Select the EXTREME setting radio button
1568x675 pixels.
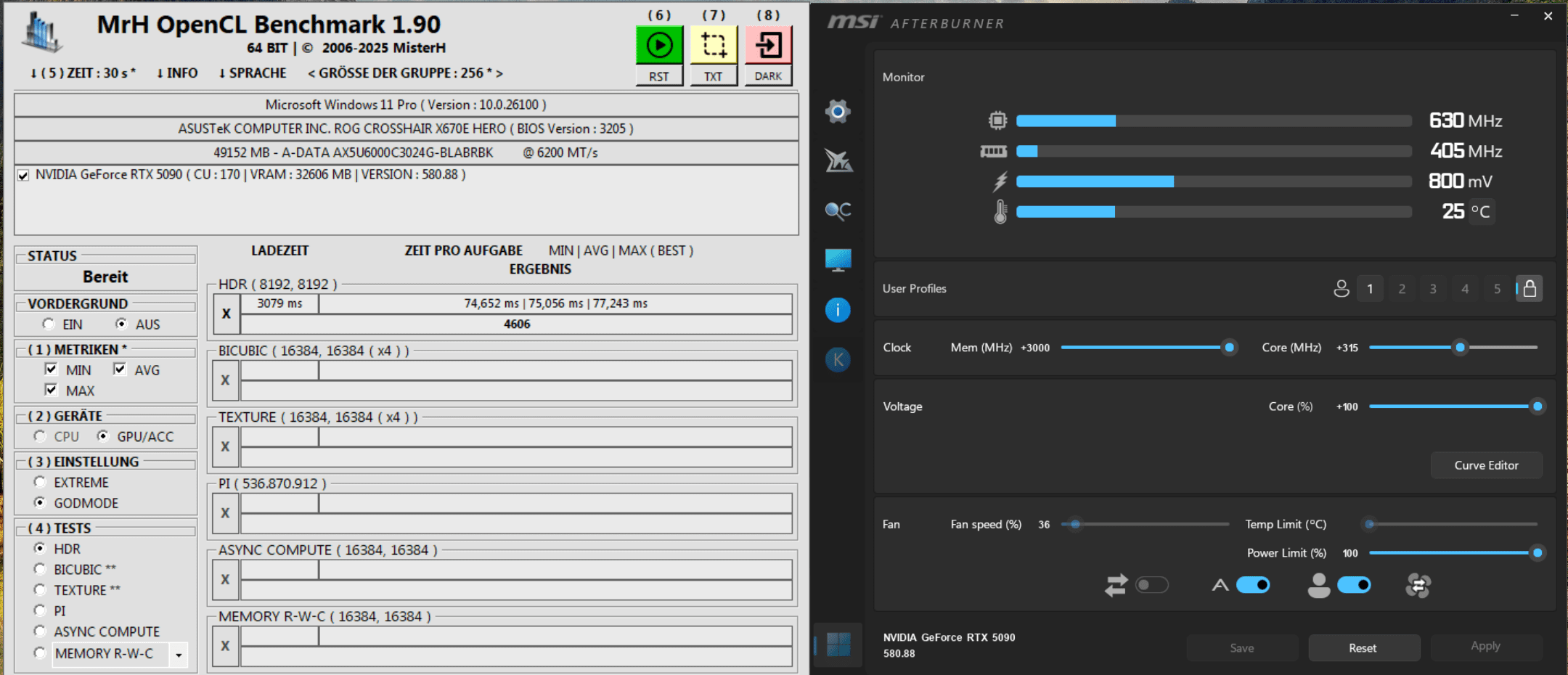40,482
